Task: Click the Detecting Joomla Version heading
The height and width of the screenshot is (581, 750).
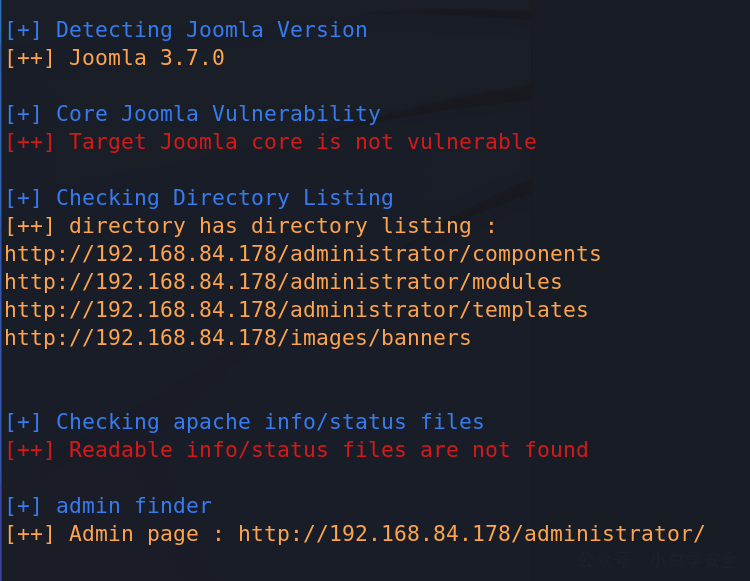Action: pyautogui.click(x=211, y=30)
